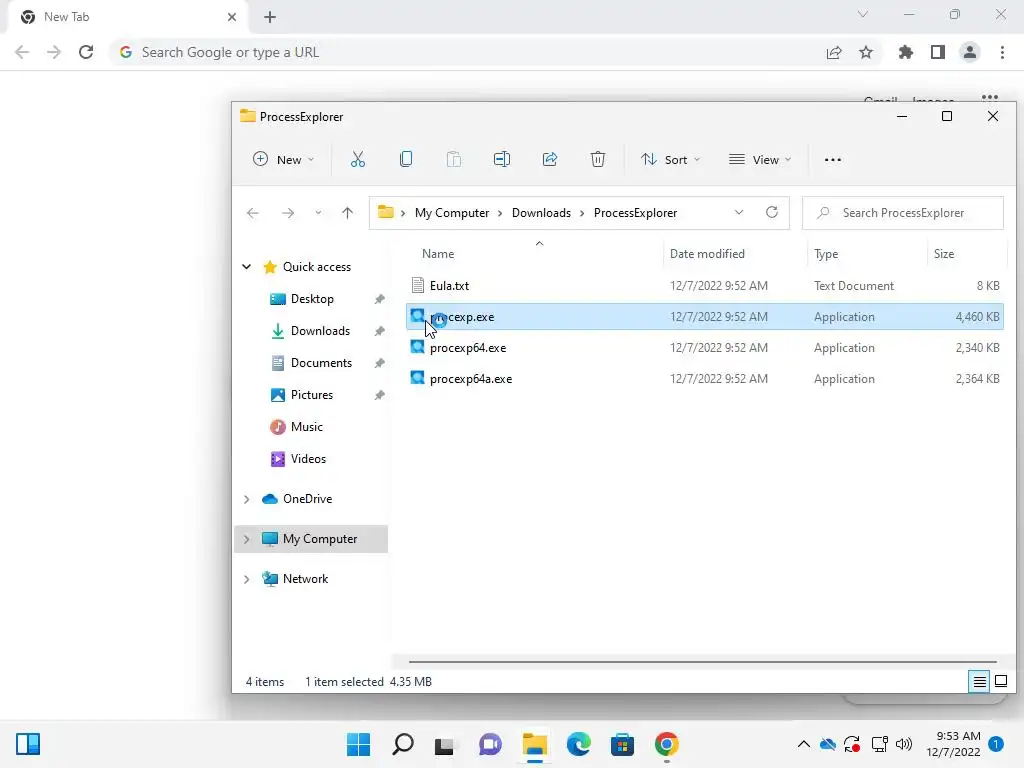The height and width of the screenshot is (768, 1024).
Task: Open Chrome Extensions puzzle icon
Action: tap(906, 52)
